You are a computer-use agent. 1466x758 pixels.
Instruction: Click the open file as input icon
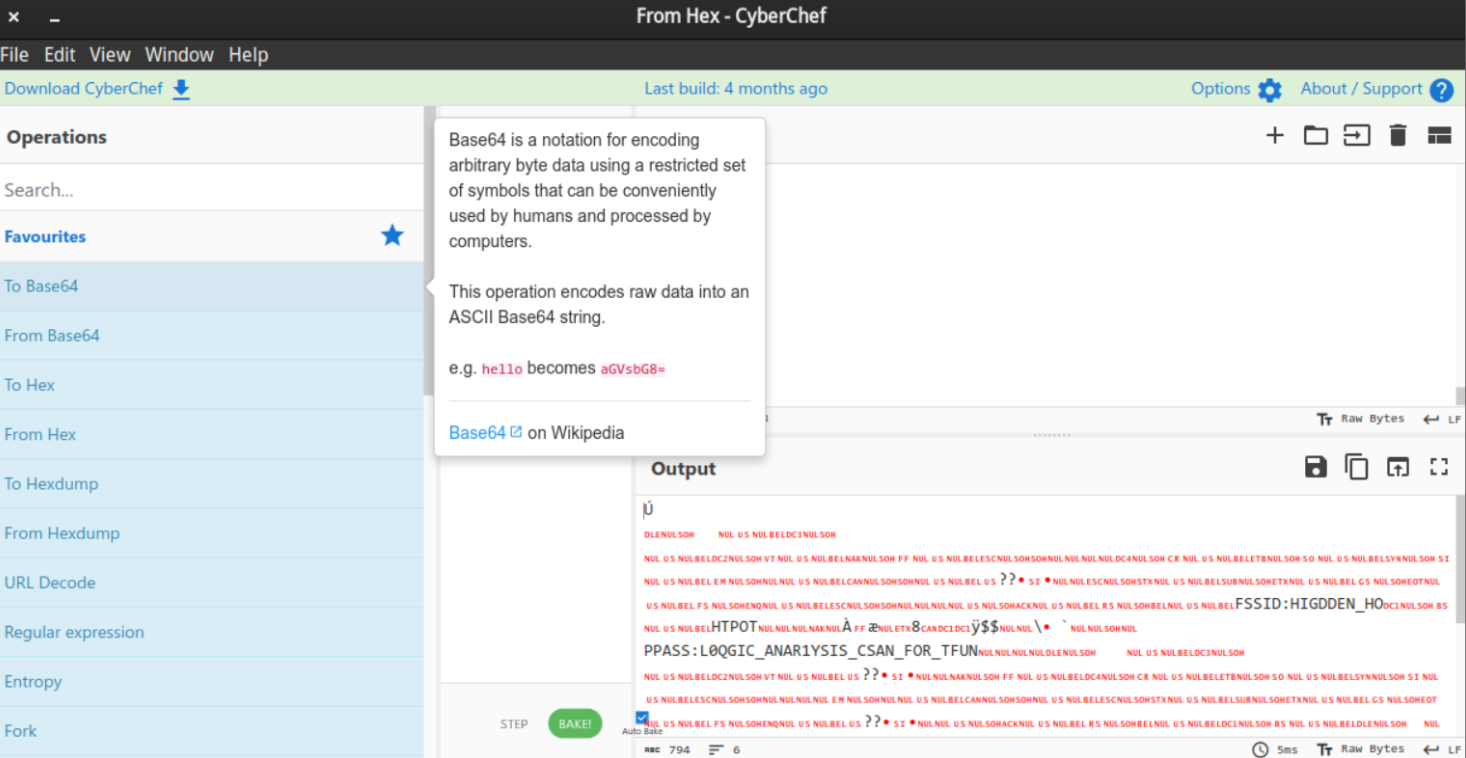(1356, 136)
